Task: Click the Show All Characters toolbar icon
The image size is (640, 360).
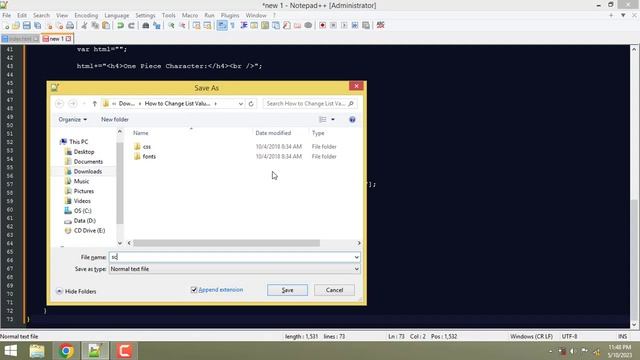Action: pyautogui.click(x=233, y=26)
